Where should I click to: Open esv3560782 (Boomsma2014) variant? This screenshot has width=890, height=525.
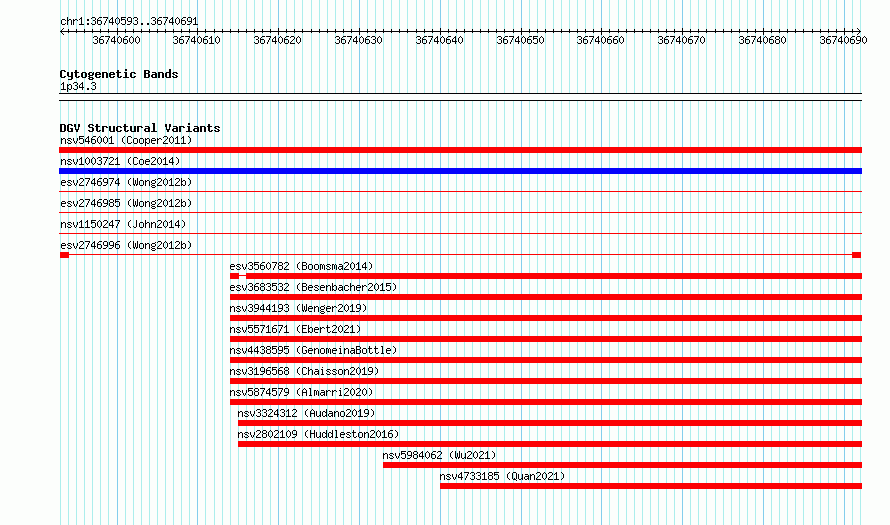click(301, 266)
